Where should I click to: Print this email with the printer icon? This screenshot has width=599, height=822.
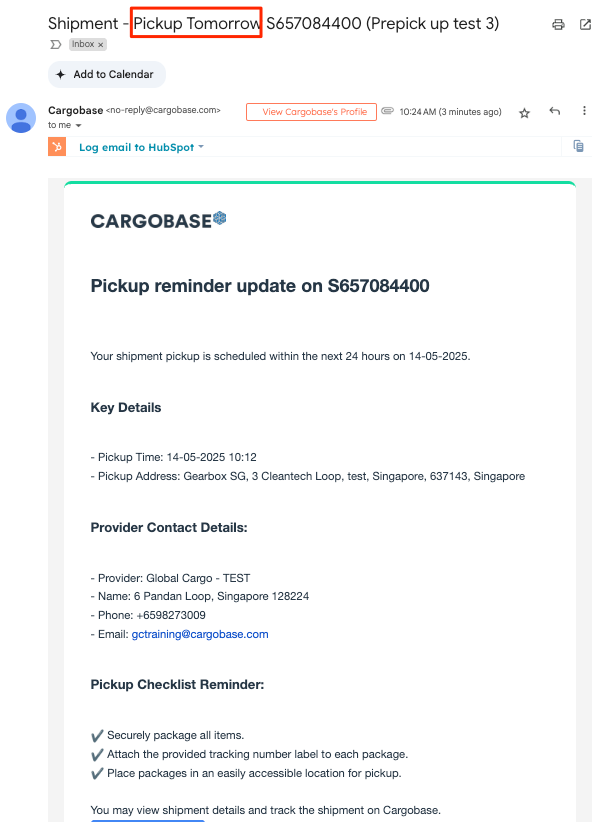point(558,25)
